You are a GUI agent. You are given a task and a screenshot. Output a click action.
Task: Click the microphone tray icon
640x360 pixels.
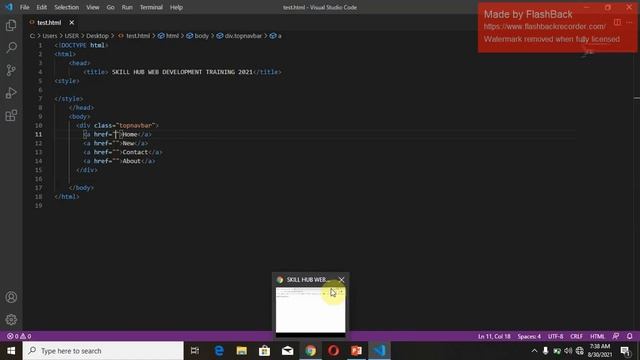coord(545,351)
